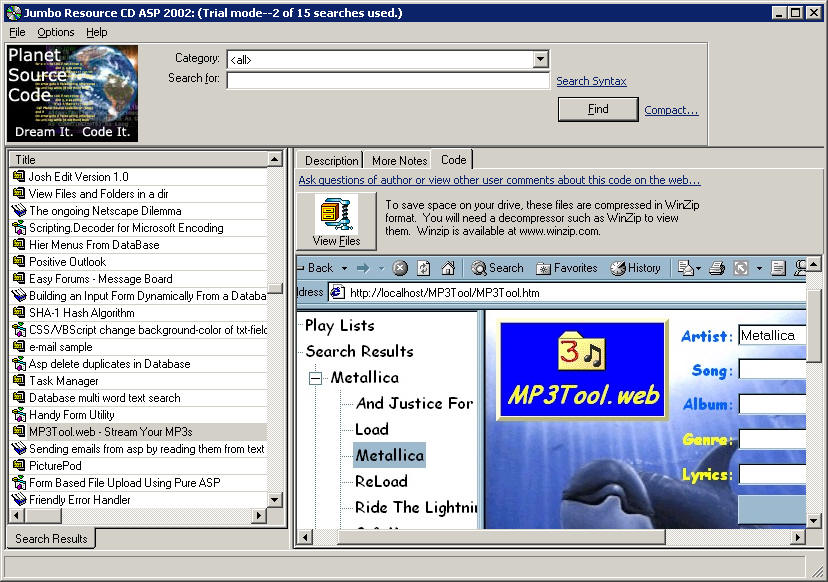Click the icon beside Hier Menus From DataBase
This screenshot has height=582, width=828.
tap(19, 245)
